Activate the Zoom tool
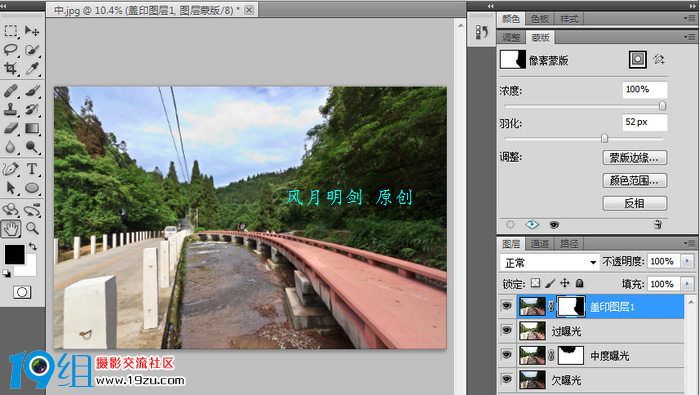This screenshot has height=395, width=700. tap(32, 229)
